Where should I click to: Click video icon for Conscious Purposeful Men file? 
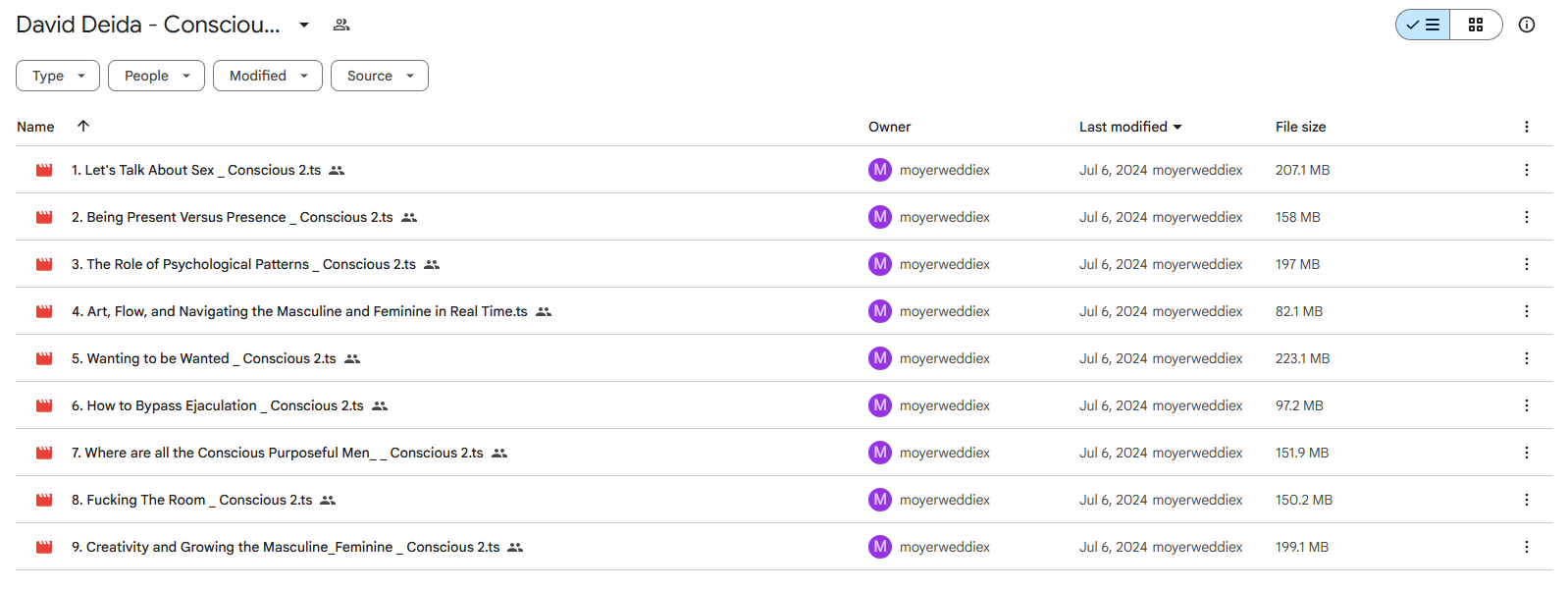click(x=44, y=453)
